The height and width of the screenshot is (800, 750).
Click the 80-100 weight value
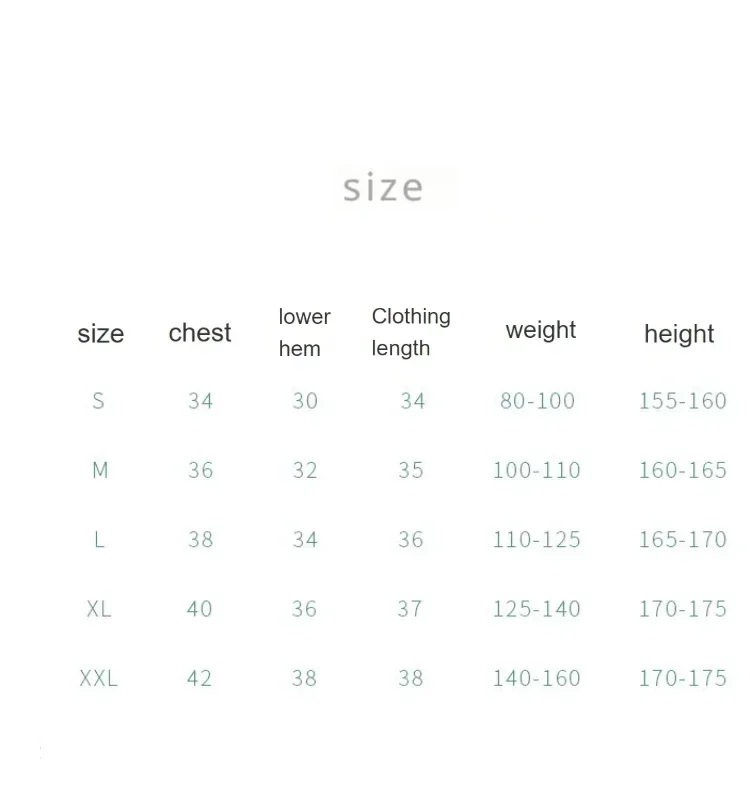537,401
